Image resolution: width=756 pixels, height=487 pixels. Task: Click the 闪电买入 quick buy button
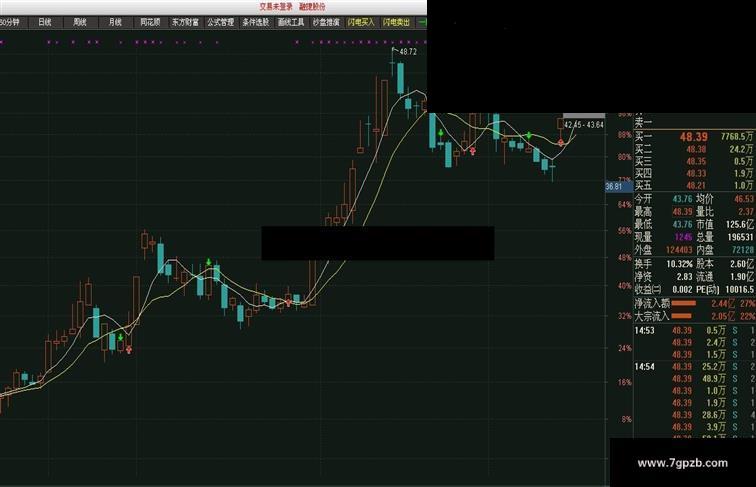pos(361,22)
